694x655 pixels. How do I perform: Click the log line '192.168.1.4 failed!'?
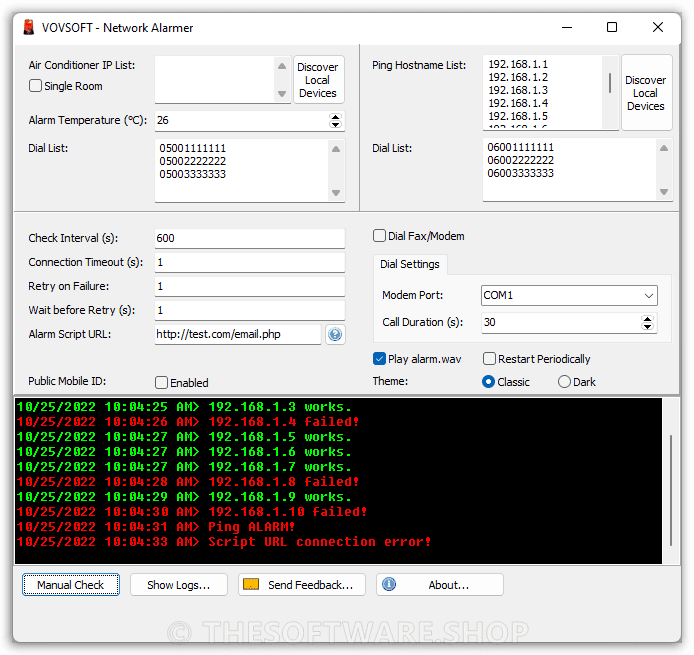(188, 422)
